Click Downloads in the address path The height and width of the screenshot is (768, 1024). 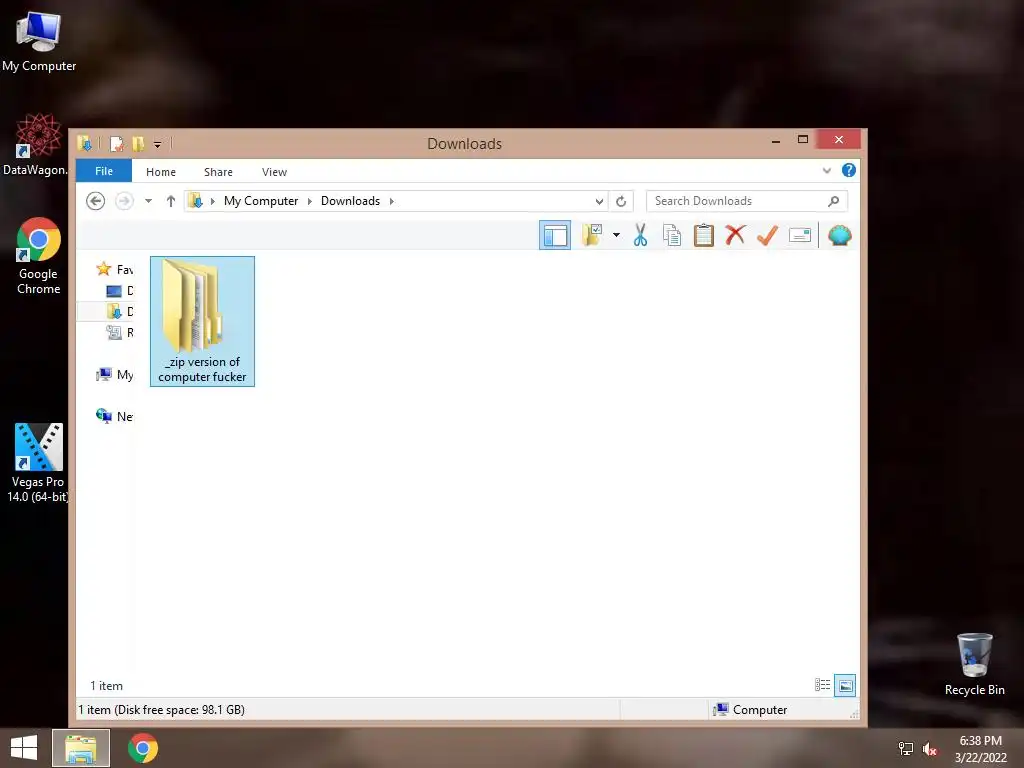point(350,201)
